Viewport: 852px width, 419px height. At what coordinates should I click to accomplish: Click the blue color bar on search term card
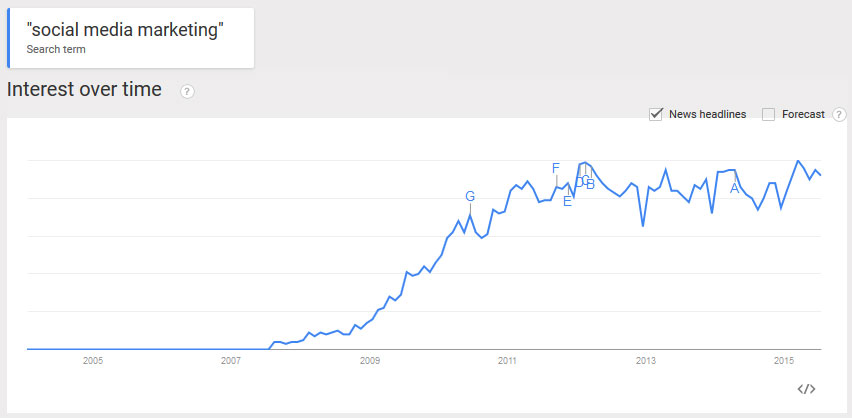pos(9,38)
